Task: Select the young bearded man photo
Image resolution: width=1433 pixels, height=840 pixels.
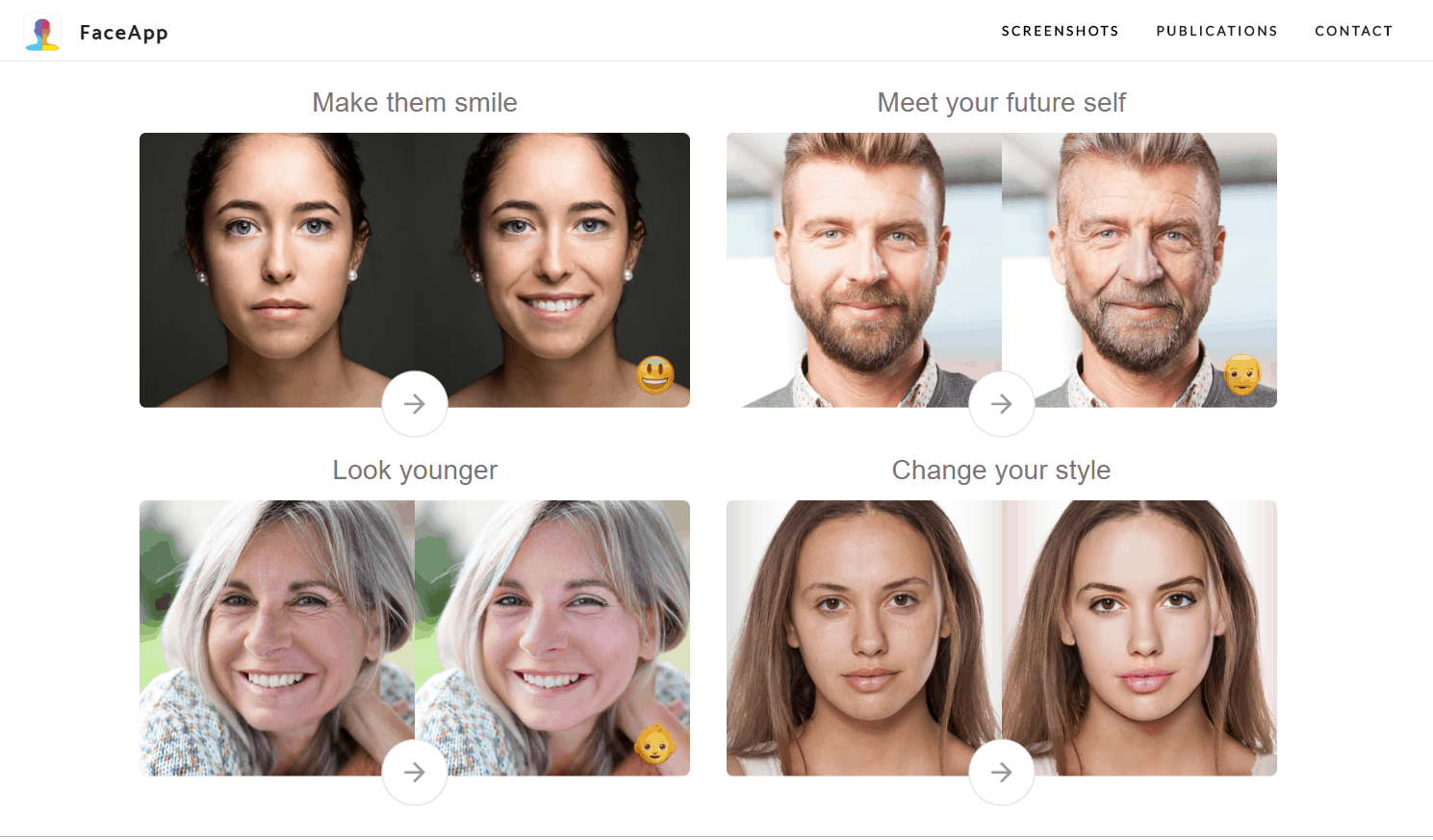Action: (x=864, y=270)
